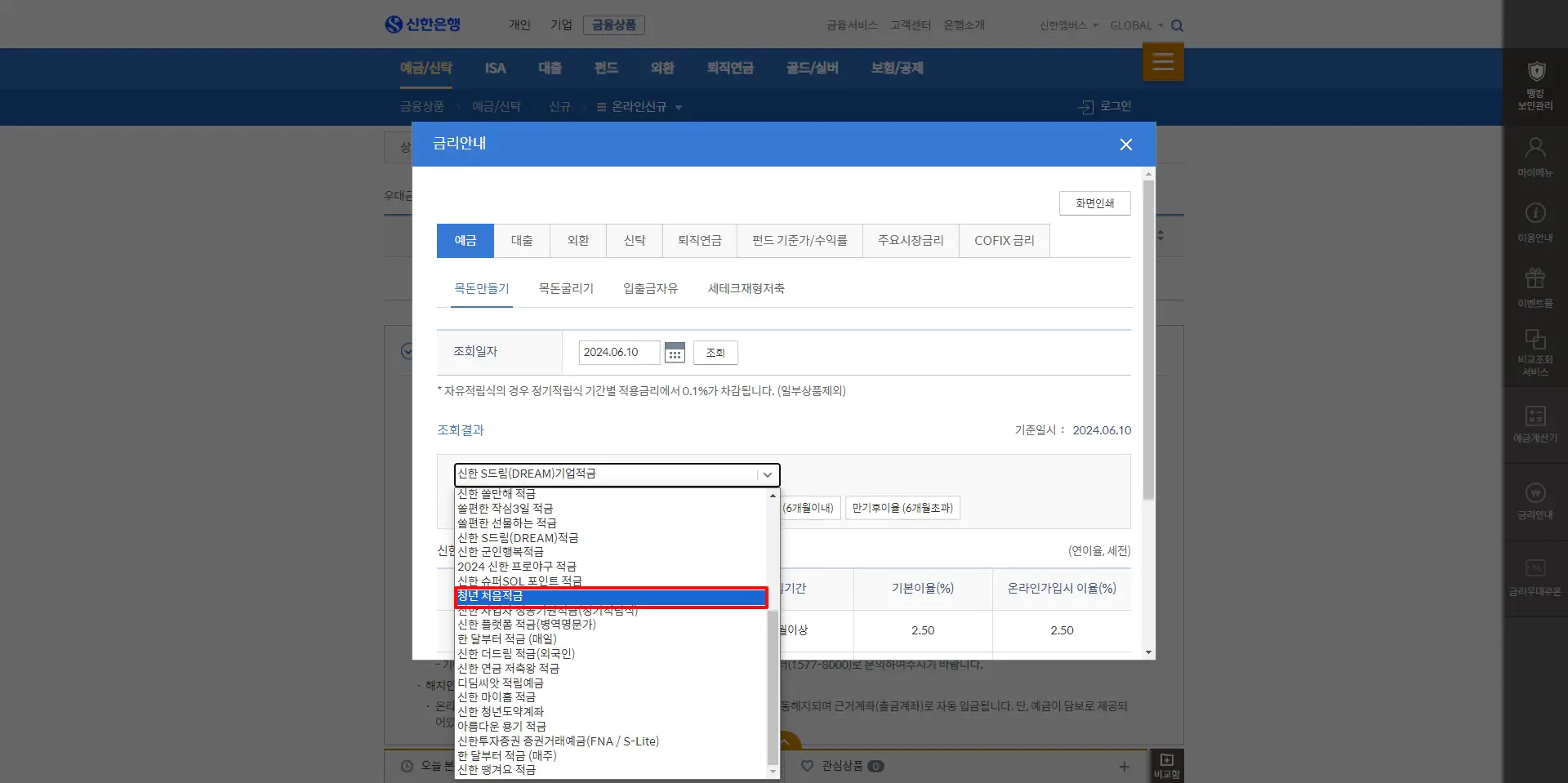Select 신한 청년도약계좌 option
The image size is (1568, 783).
pos(611,712)
